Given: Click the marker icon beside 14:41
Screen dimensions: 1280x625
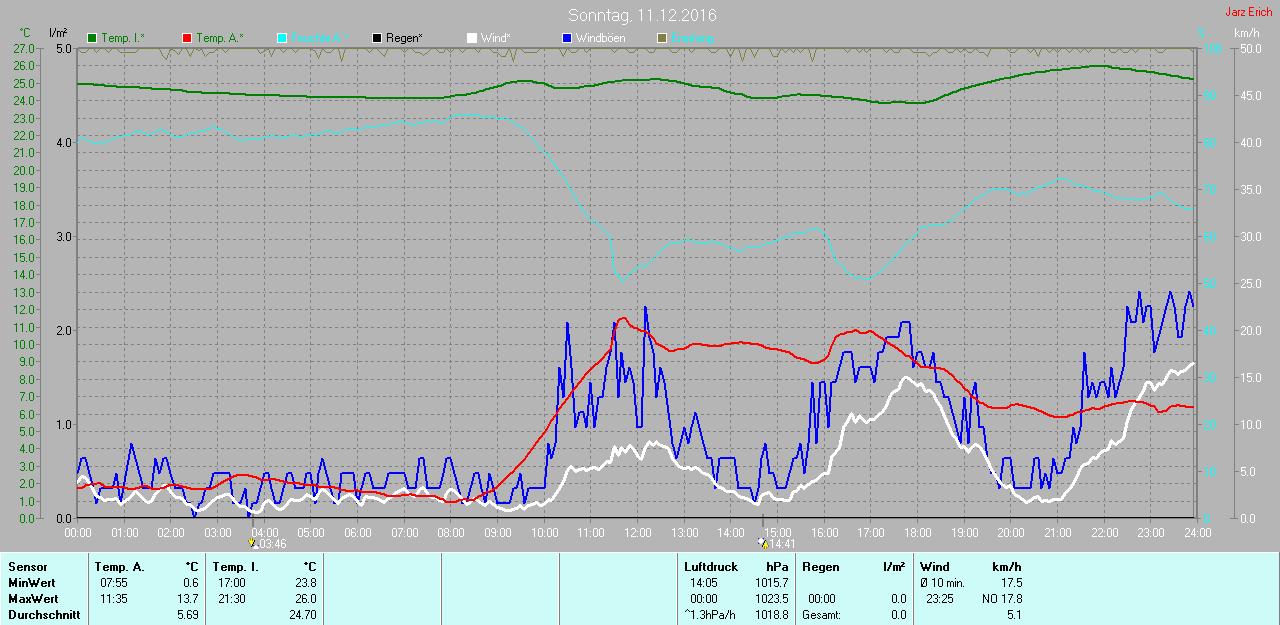Looking at the screenshot, I should [x=763, y=544].
